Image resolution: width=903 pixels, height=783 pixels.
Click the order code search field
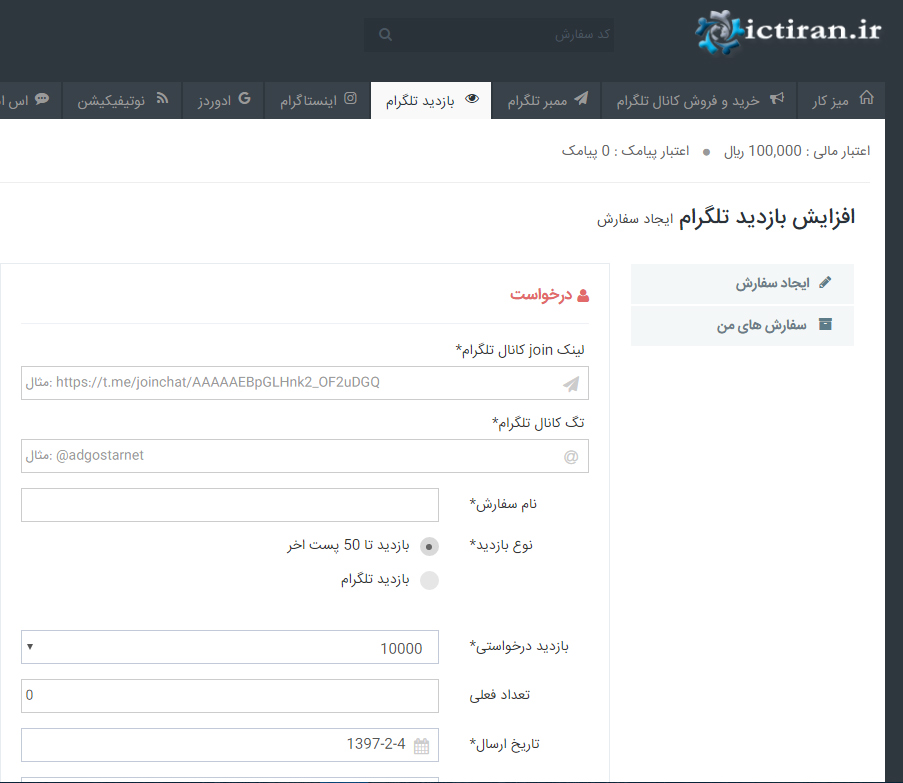pos(488,35)
